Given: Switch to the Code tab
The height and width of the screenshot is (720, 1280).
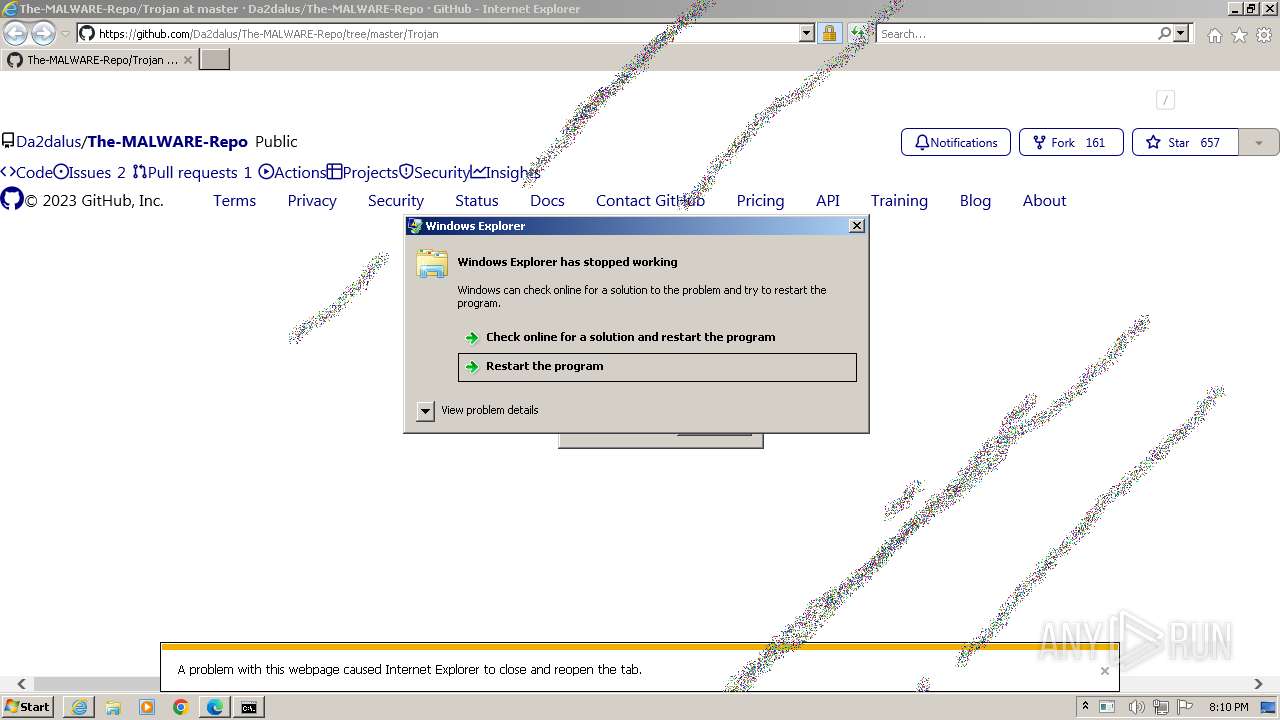Looking at the screenshot, I should (26, 172).
